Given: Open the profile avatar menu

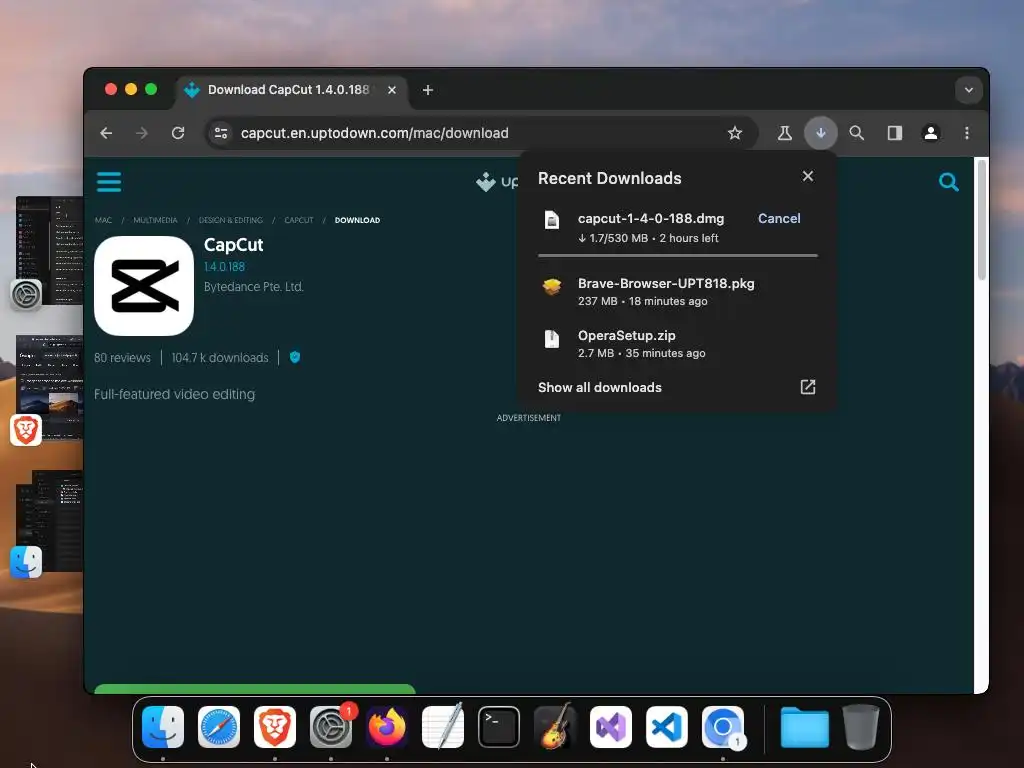Looking at the screenshot, I should pos(931,133).
